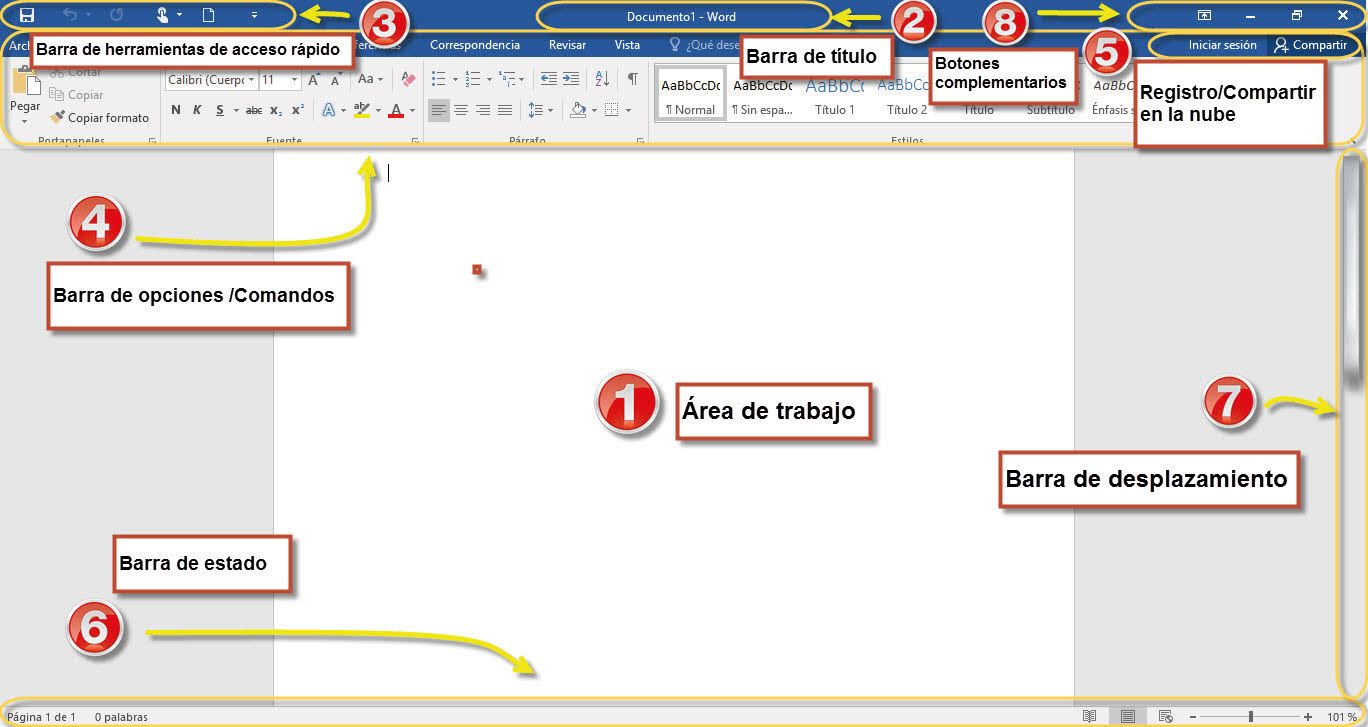Screen dimensions: 1368x727
Task: Toggle bold formatting in the Font group
Action: point(174,109)
